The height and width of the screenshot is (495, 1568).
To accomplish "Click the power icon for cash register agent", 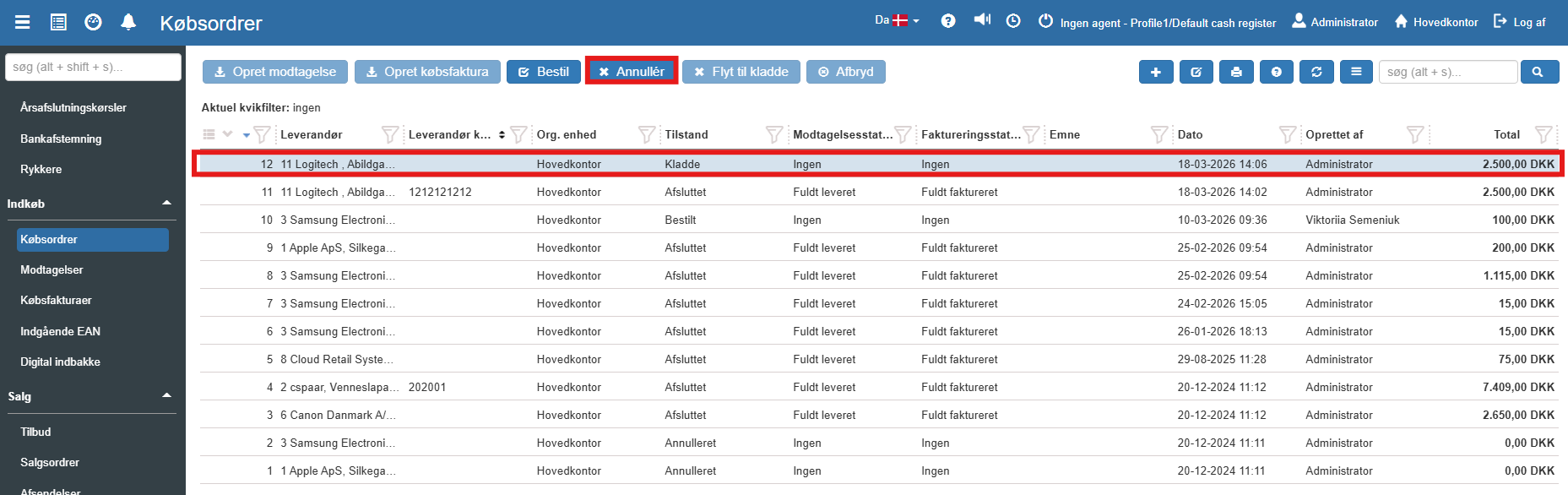I will [x=1045, y=21].
